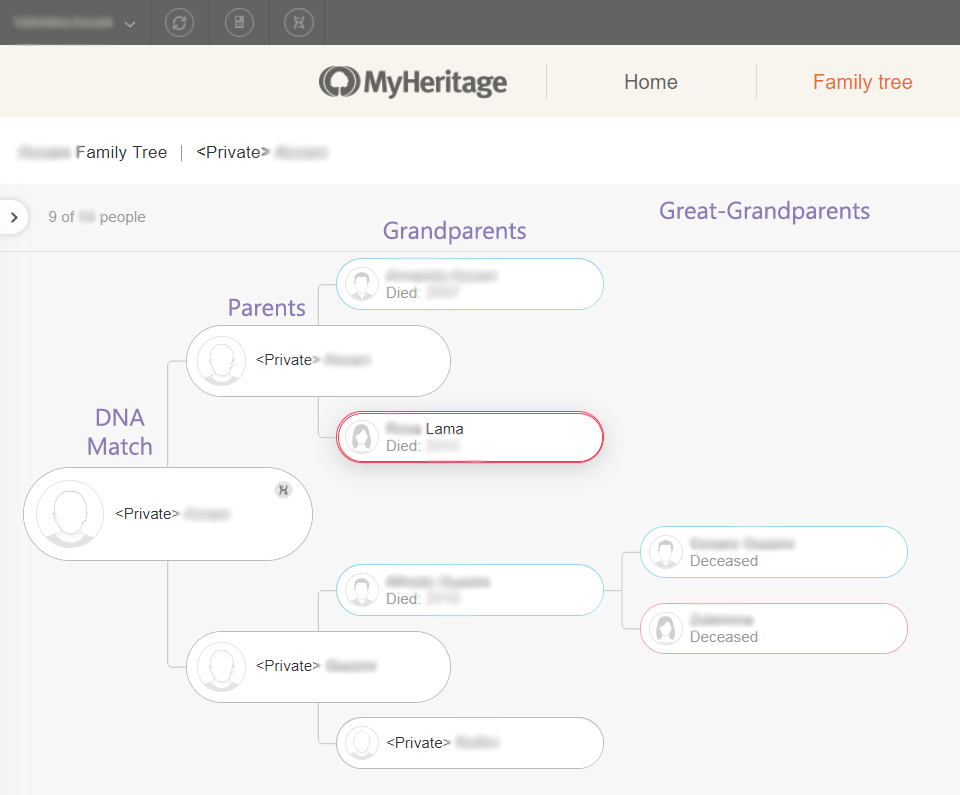Click the DNA helix icon in the top bar

[x=298, y=23]
